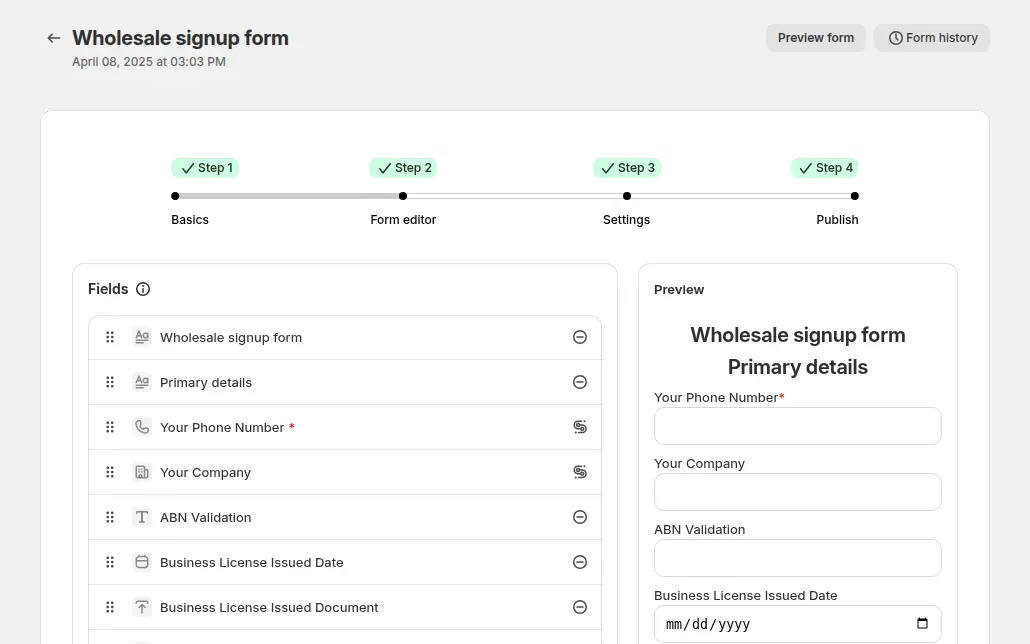The image size is (1030, 644).
Task: Select the ABN Validation field row
Action: point(345,518)
